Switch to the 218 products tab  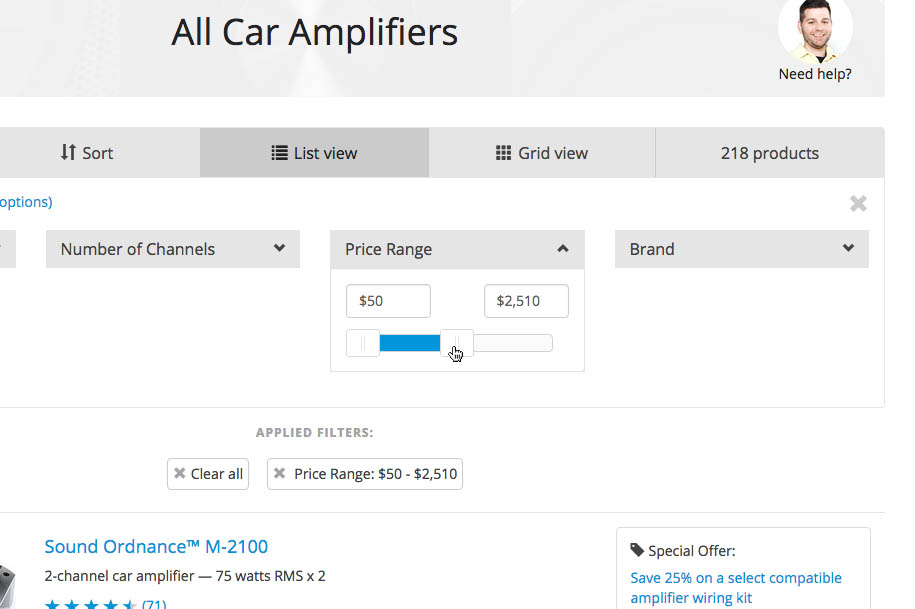[x=769, y=152]
